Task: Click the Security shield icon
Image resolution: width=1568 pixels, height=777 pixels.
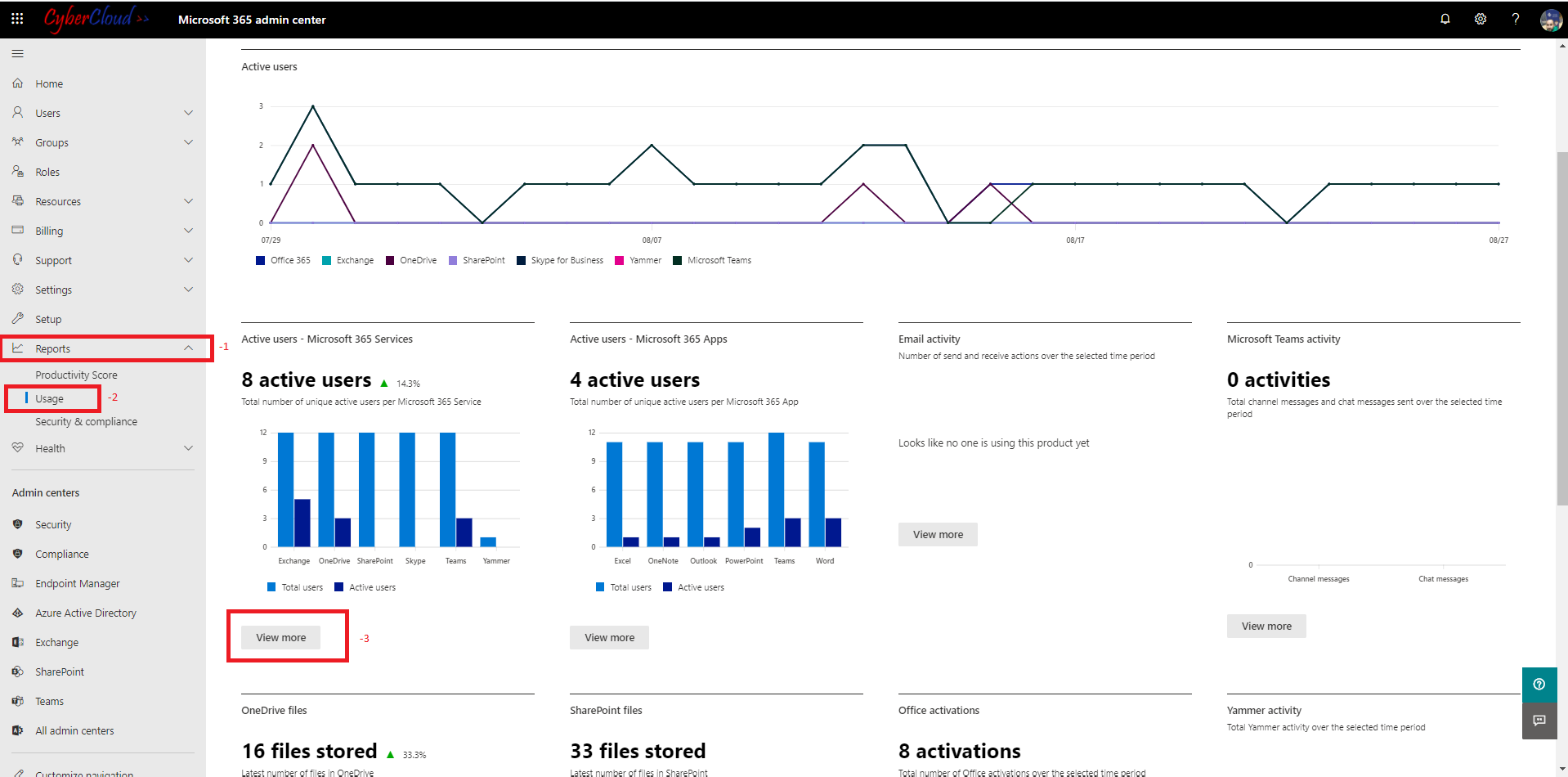Action: coord(18,524)
